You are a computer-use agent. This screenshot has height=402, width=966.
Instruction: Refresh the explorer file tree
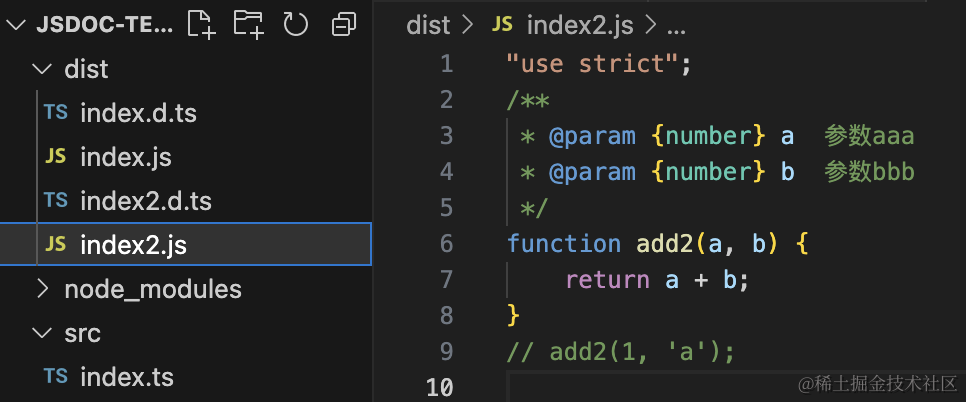[x=295, y=24]
